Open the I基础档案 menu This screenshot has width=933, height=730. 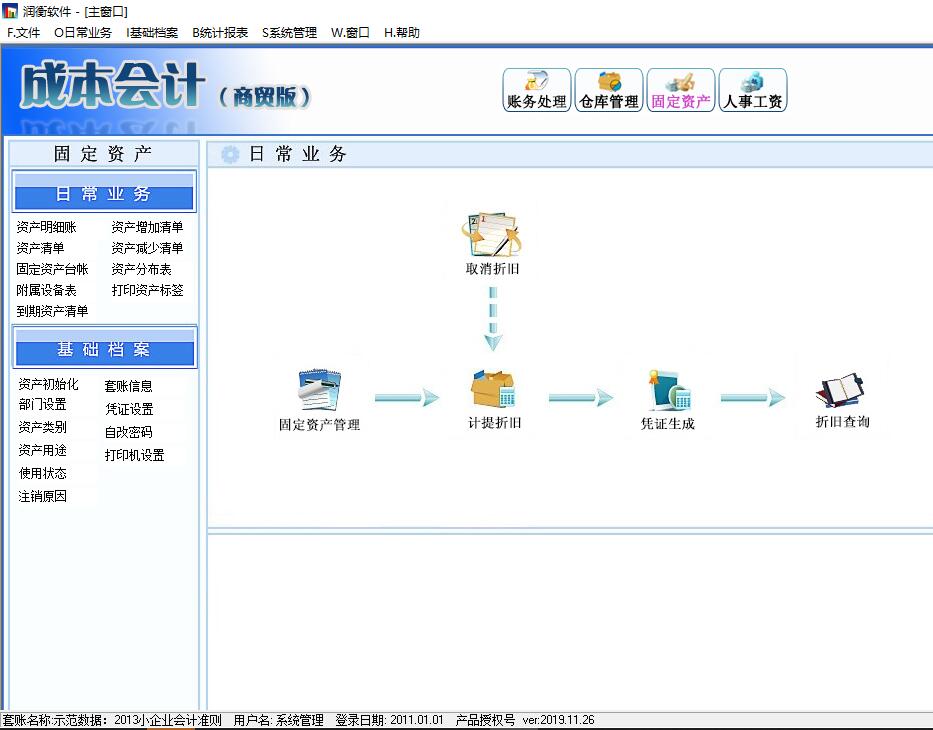[x=152, y=33]
